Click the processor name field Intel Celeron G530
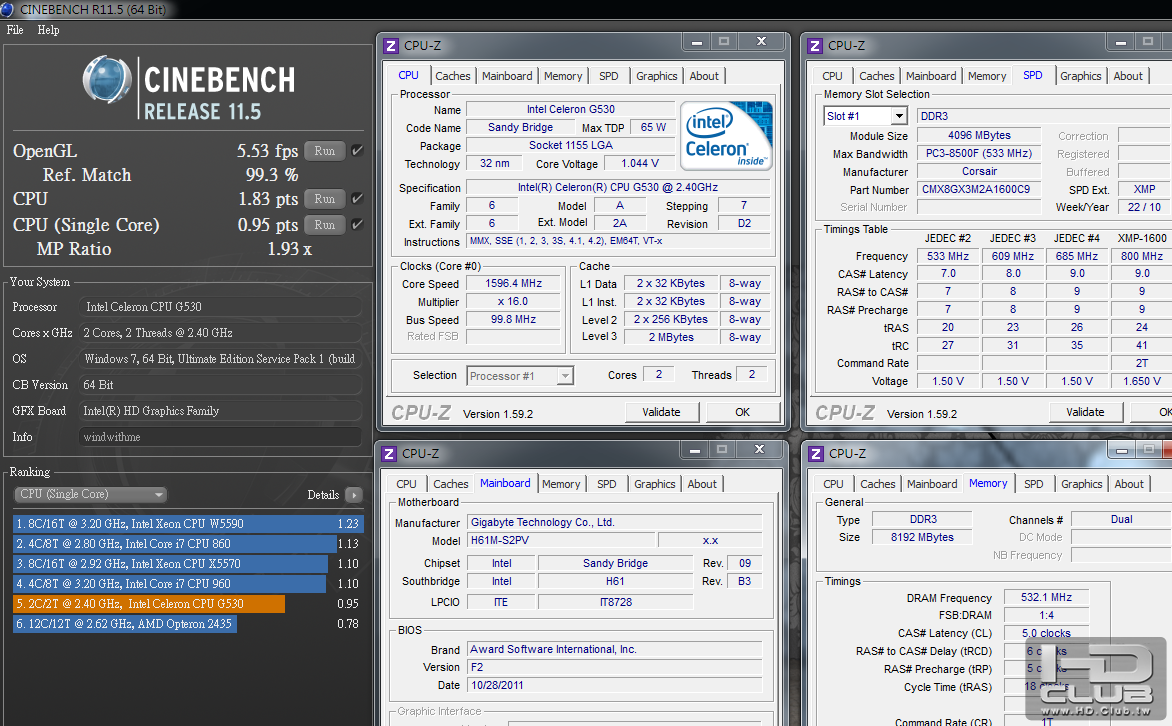 point(570,109)
